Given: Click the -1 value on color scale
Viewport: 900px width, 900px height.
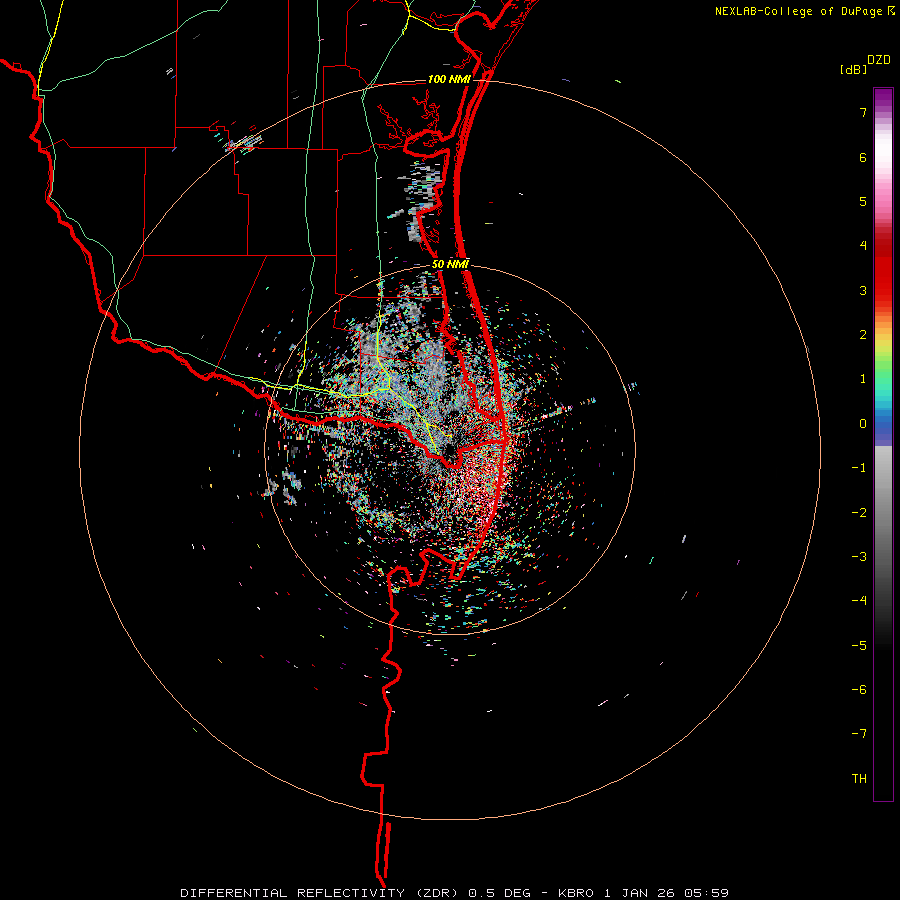Looking at the screenshot, I should point(859,468).
